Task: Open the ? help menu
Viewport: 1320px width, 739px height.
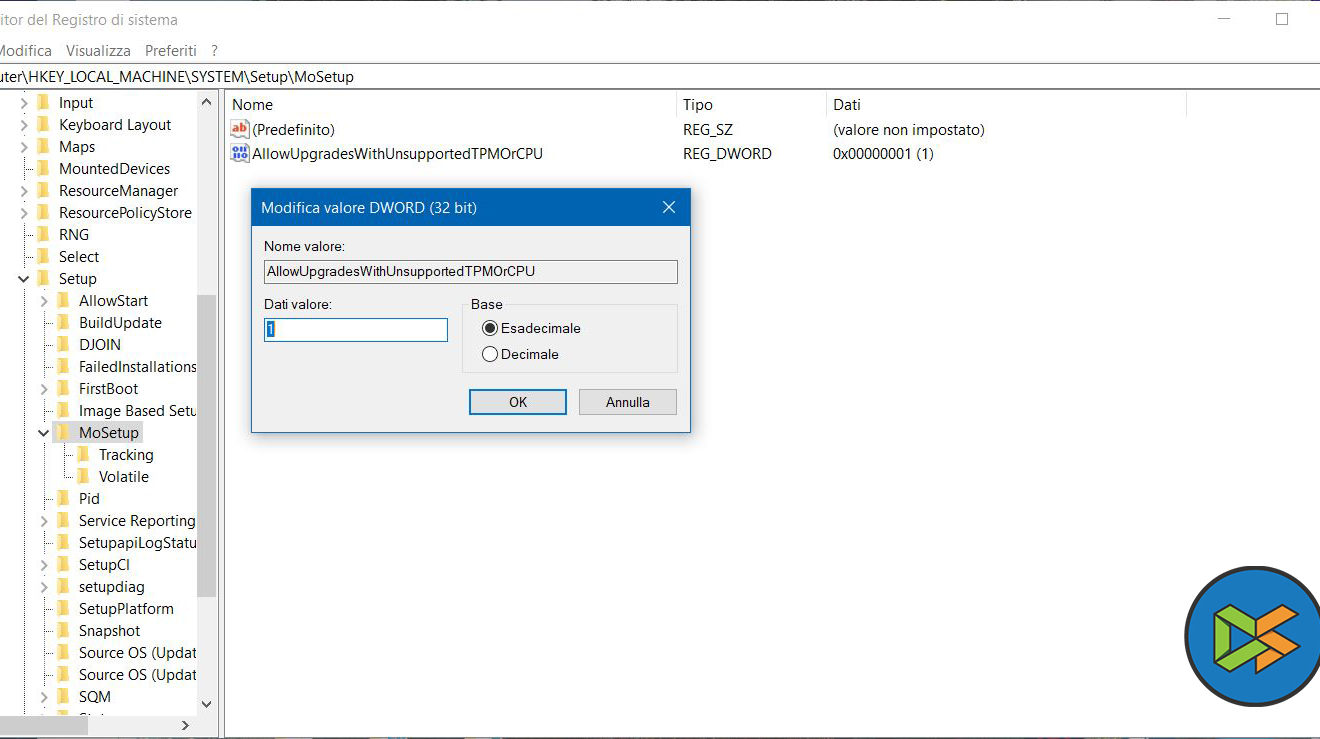Action: tap(214, 50)
